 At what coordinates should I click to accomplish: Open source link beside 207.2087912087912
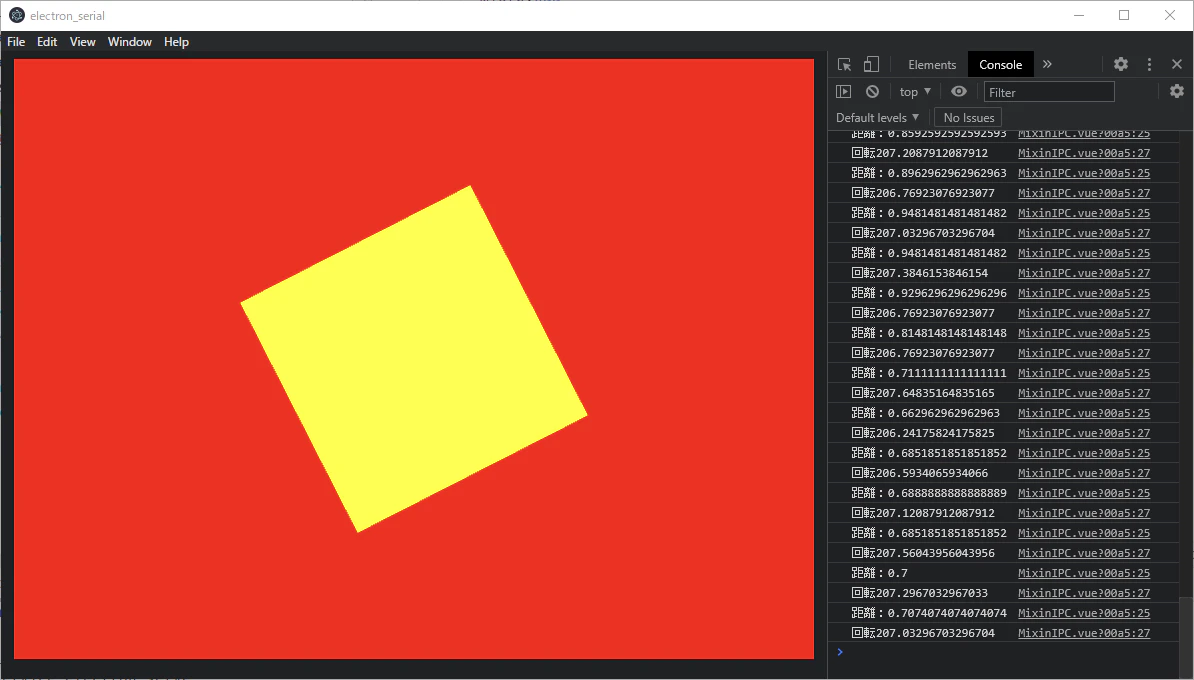click(x=1084, y=153)
